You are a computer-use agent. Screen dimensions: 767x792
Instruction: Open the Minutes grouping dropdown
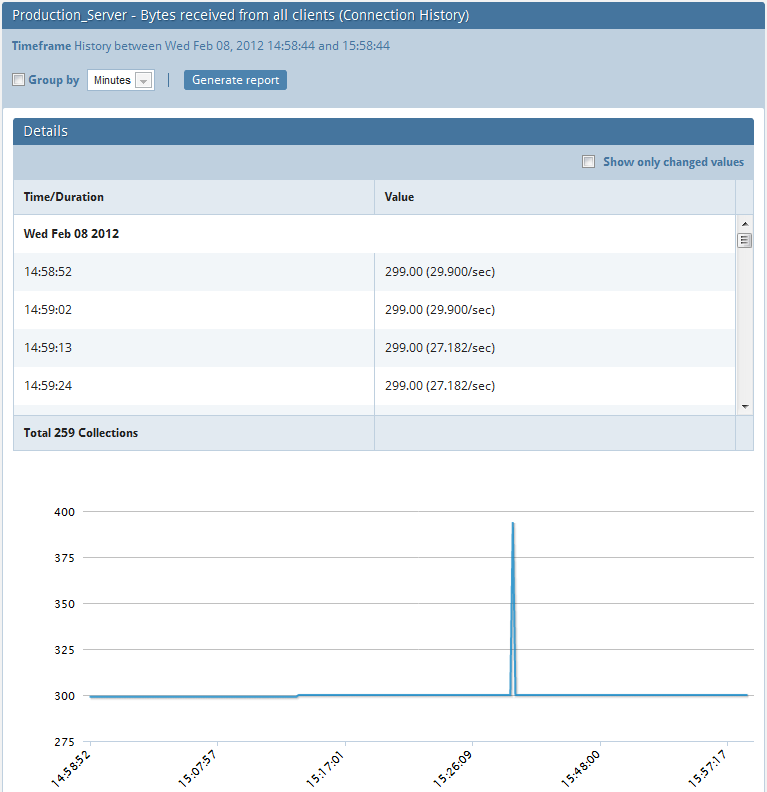coord(121,80)
